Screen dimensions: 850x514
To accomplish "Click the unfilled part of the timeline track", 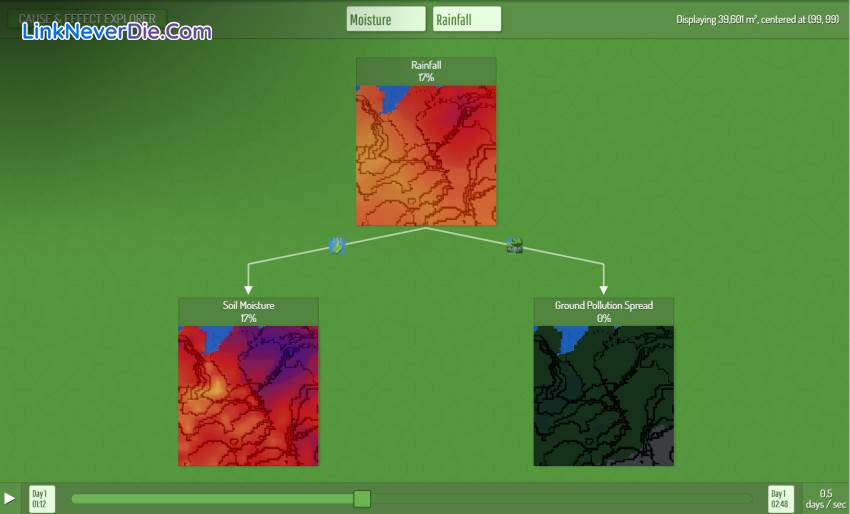I will pyautogui.click(x=561, y=499).
